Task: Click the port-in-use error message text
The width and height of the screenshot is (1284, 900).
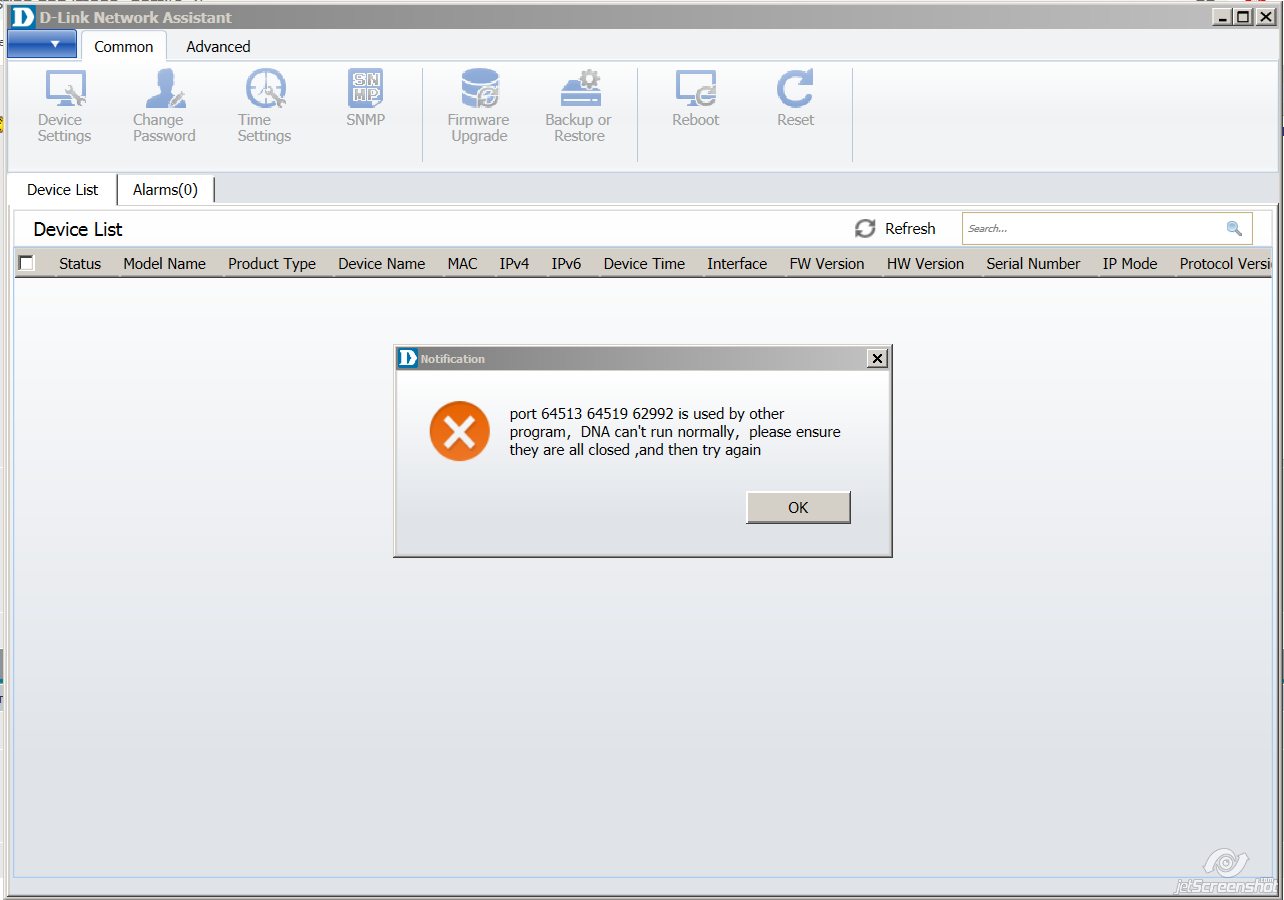Action: [x=675, y=432]
